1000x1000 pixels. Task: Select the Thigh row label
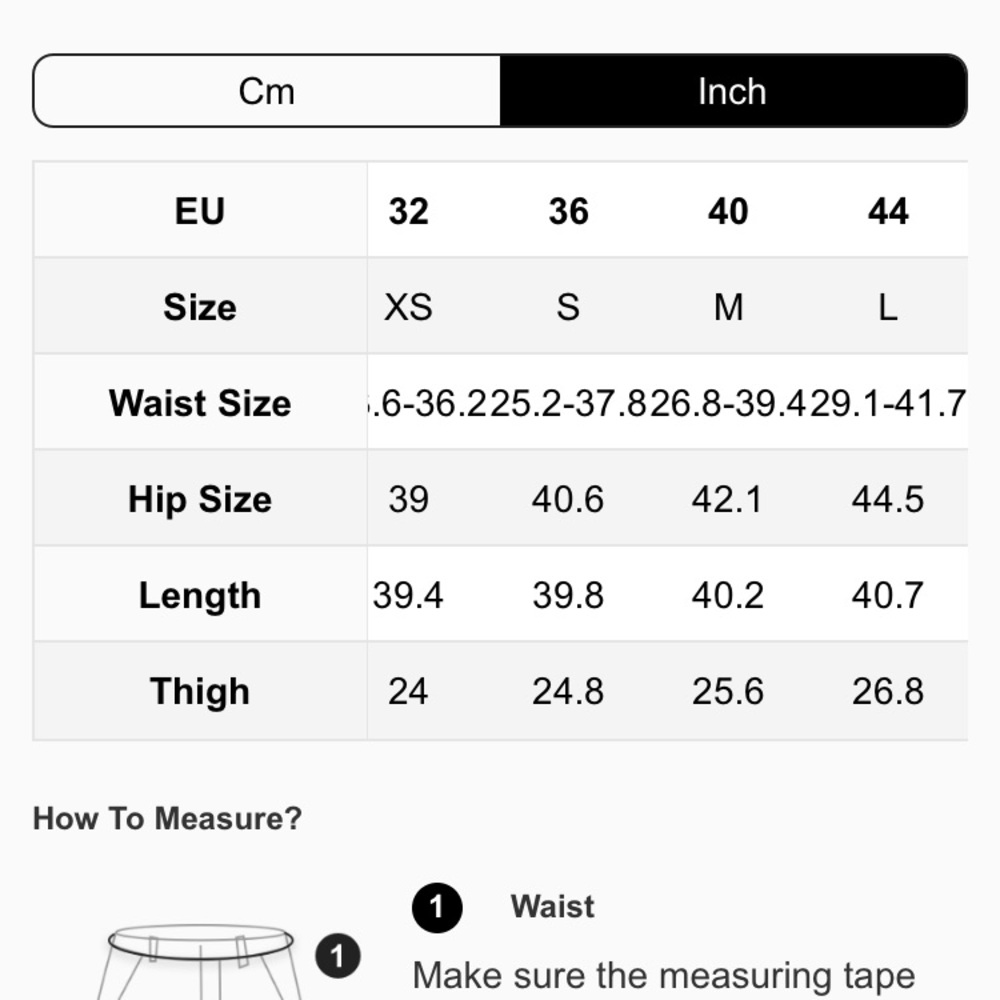200,691
